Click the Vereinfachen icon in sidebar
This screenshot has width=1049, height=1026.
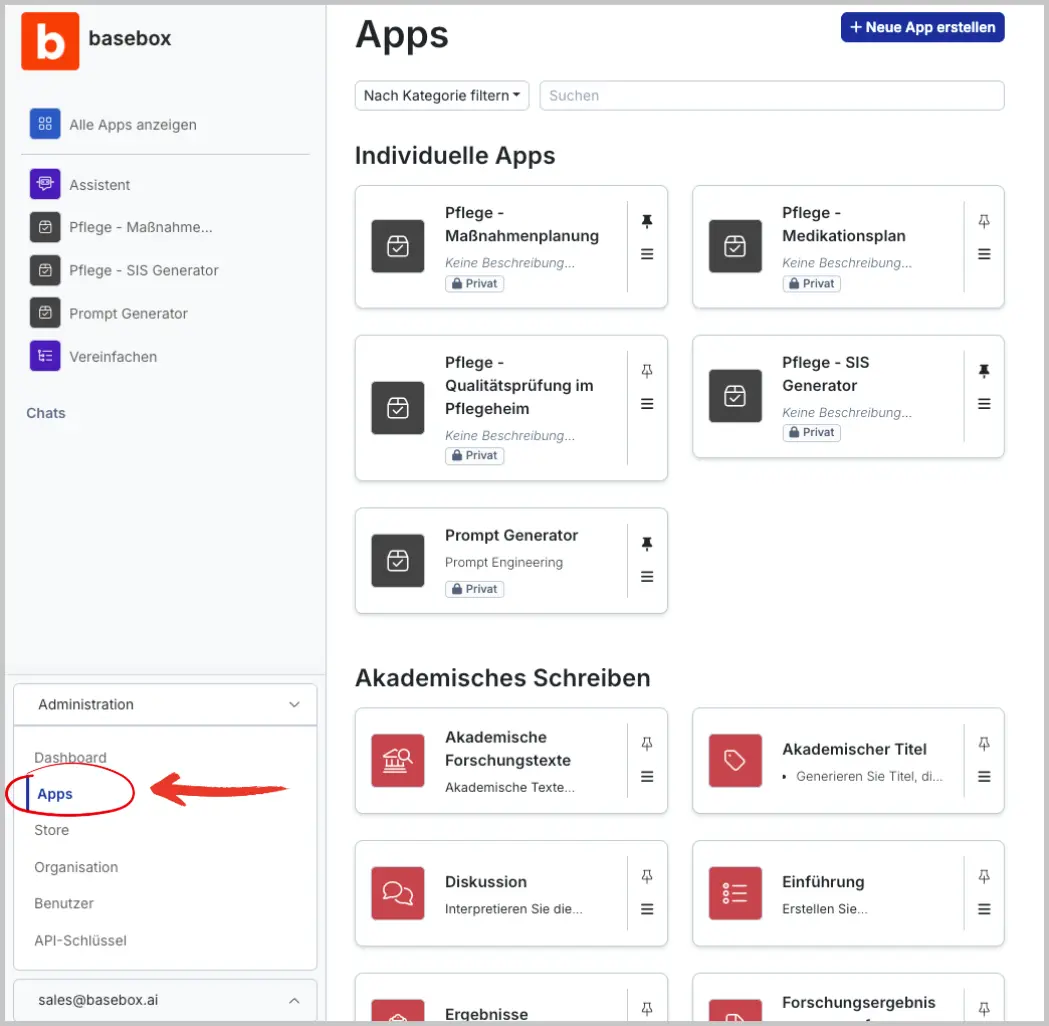(x=45, y=356)
